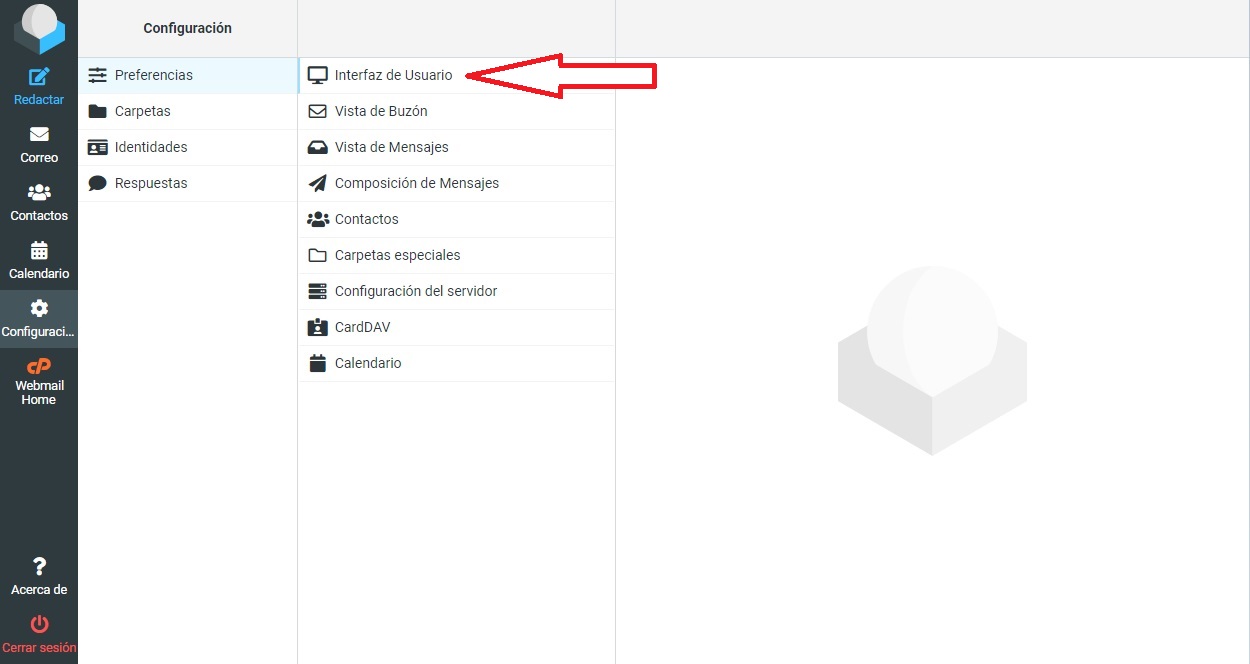Select Preferencias in the settings list
The width and height of the screenshot is (1250, 664).
(153, 75)
